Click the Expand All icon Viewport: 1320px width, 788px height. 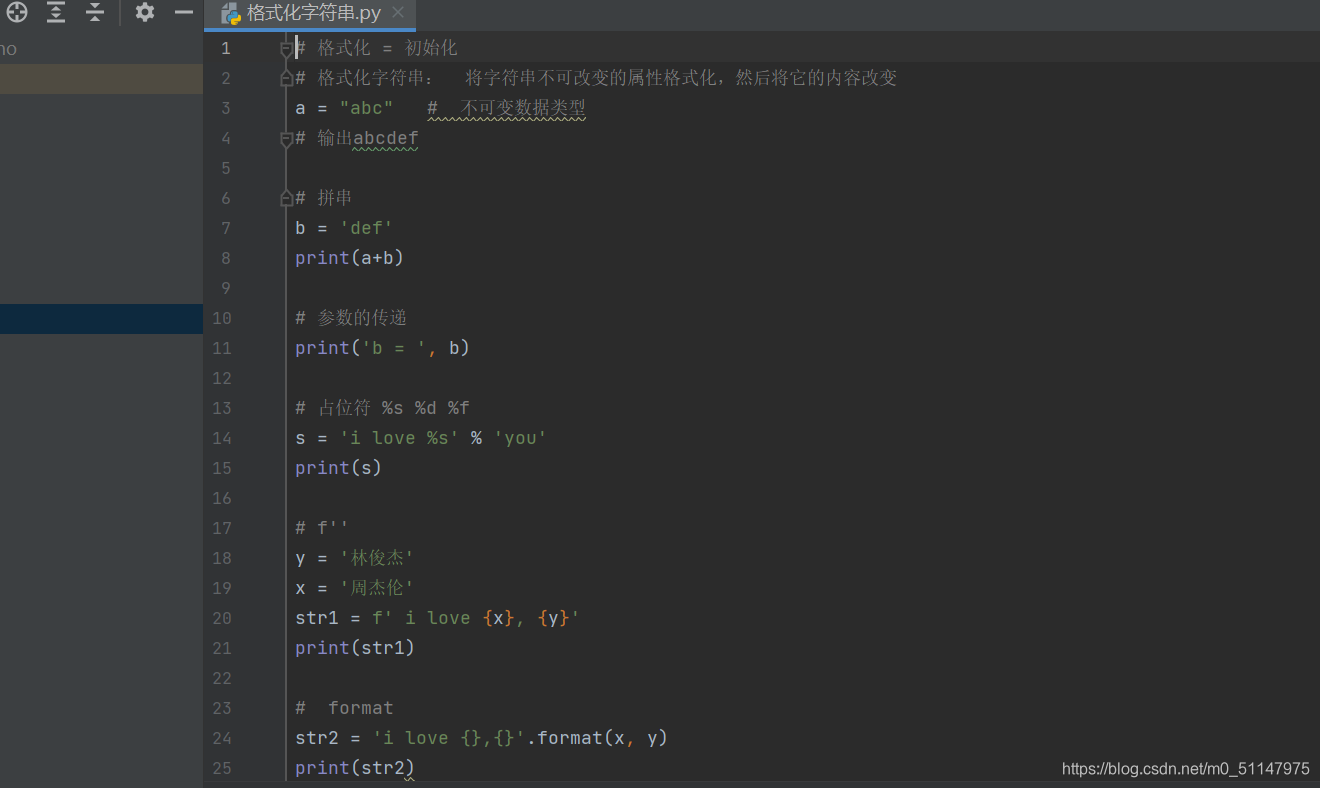56,13
